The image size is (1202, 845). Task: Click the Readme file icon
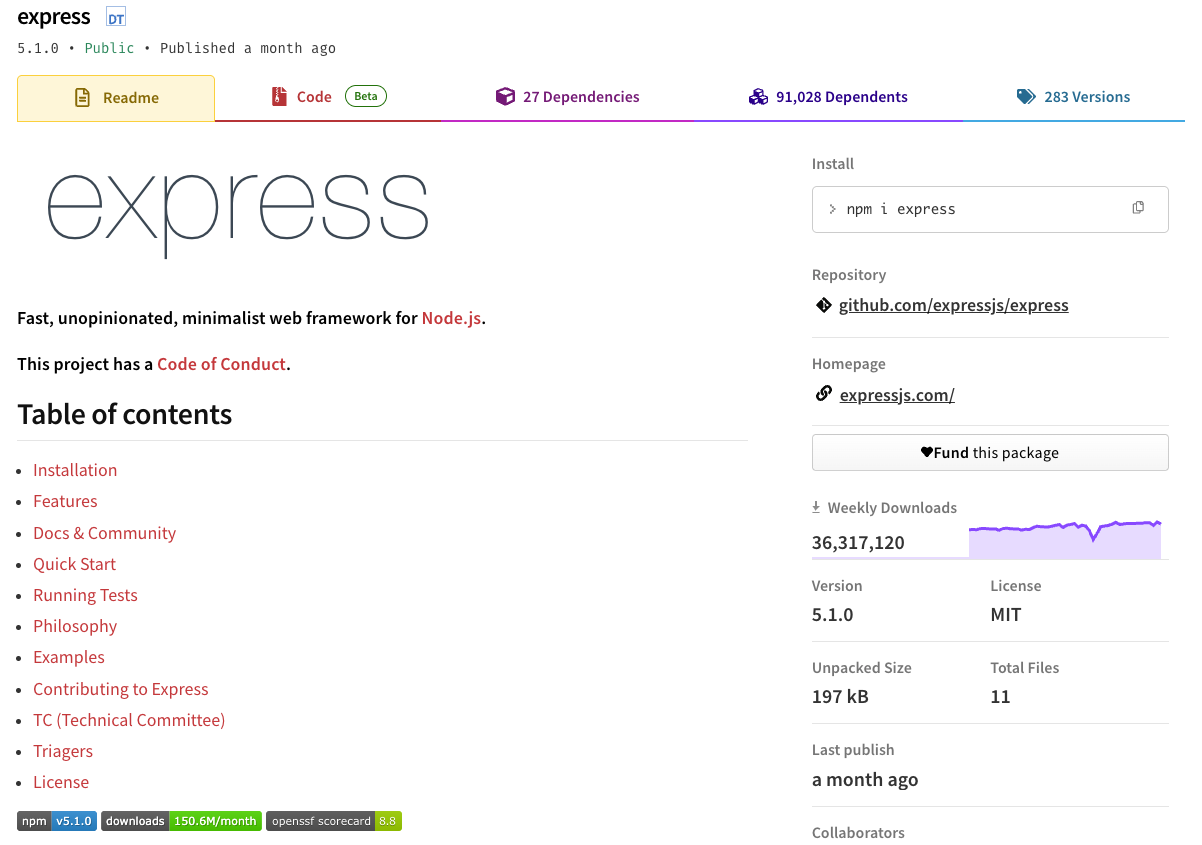82,97
